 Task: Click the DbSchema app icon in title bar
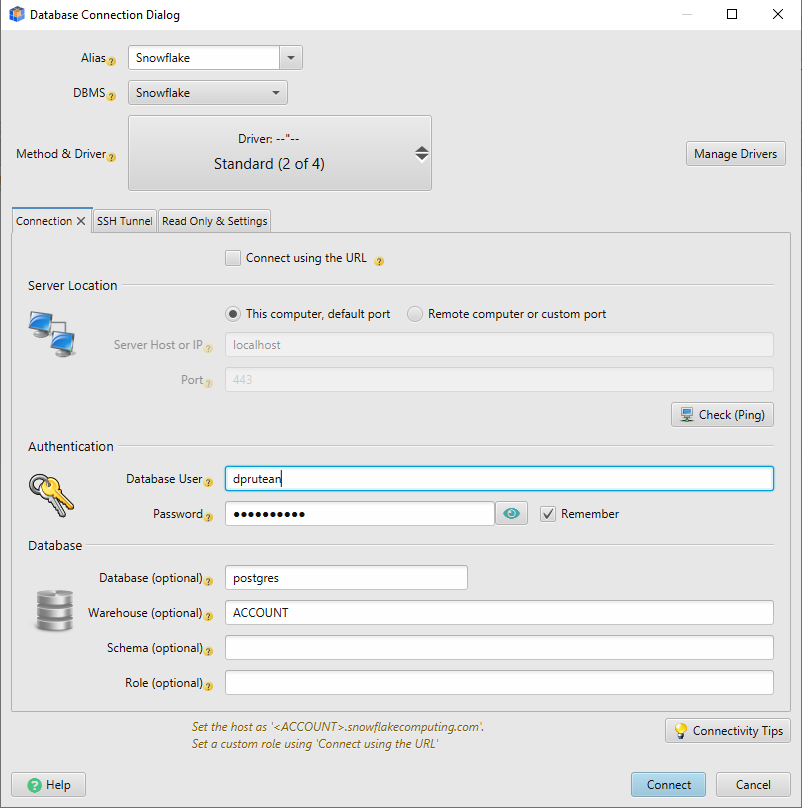(x=16, y=14)
